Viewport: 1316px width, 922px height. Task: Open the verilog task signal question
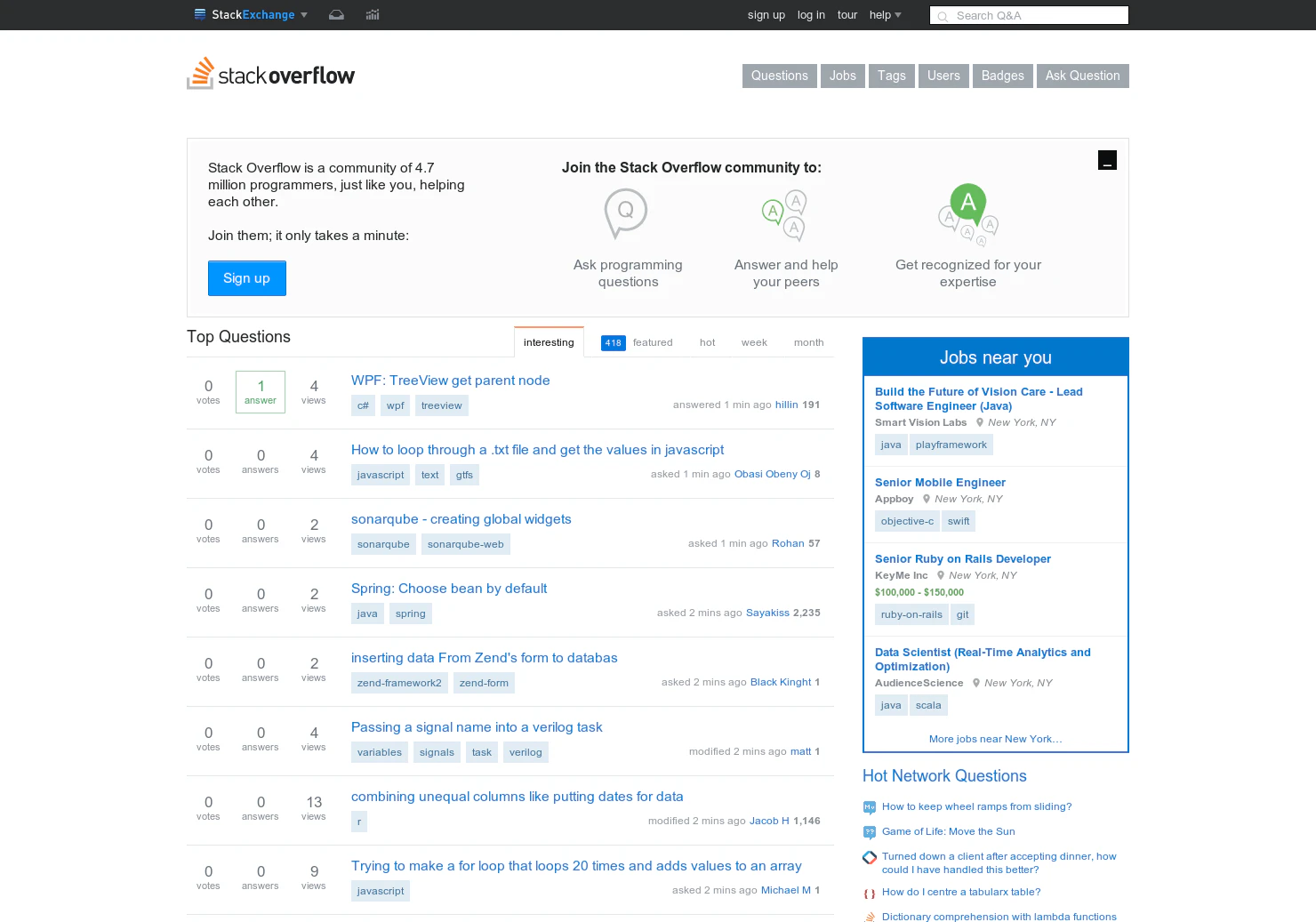pyautogui.click(x=477, y=727)
